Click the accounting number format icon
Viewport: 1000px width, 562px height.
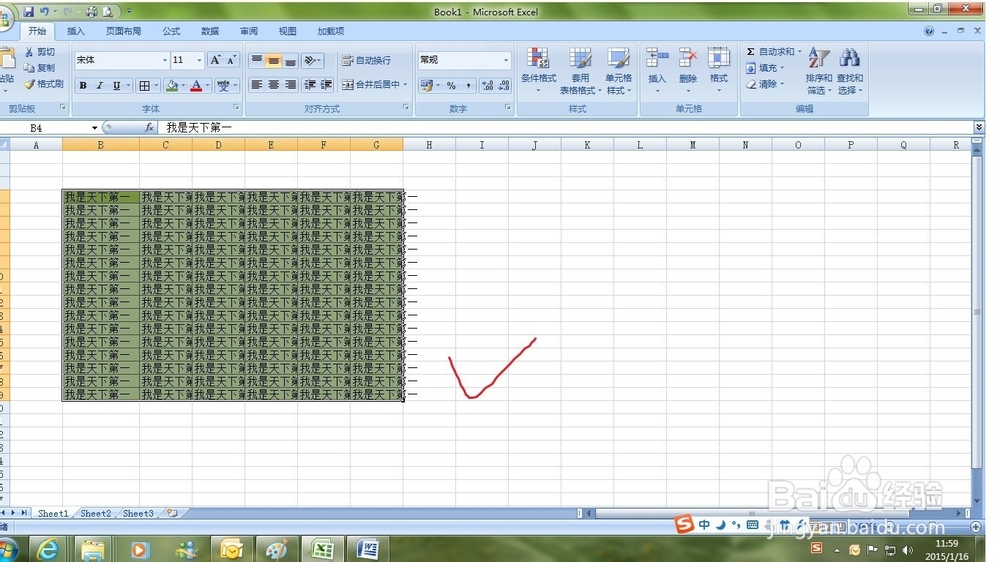pos(427,85)
